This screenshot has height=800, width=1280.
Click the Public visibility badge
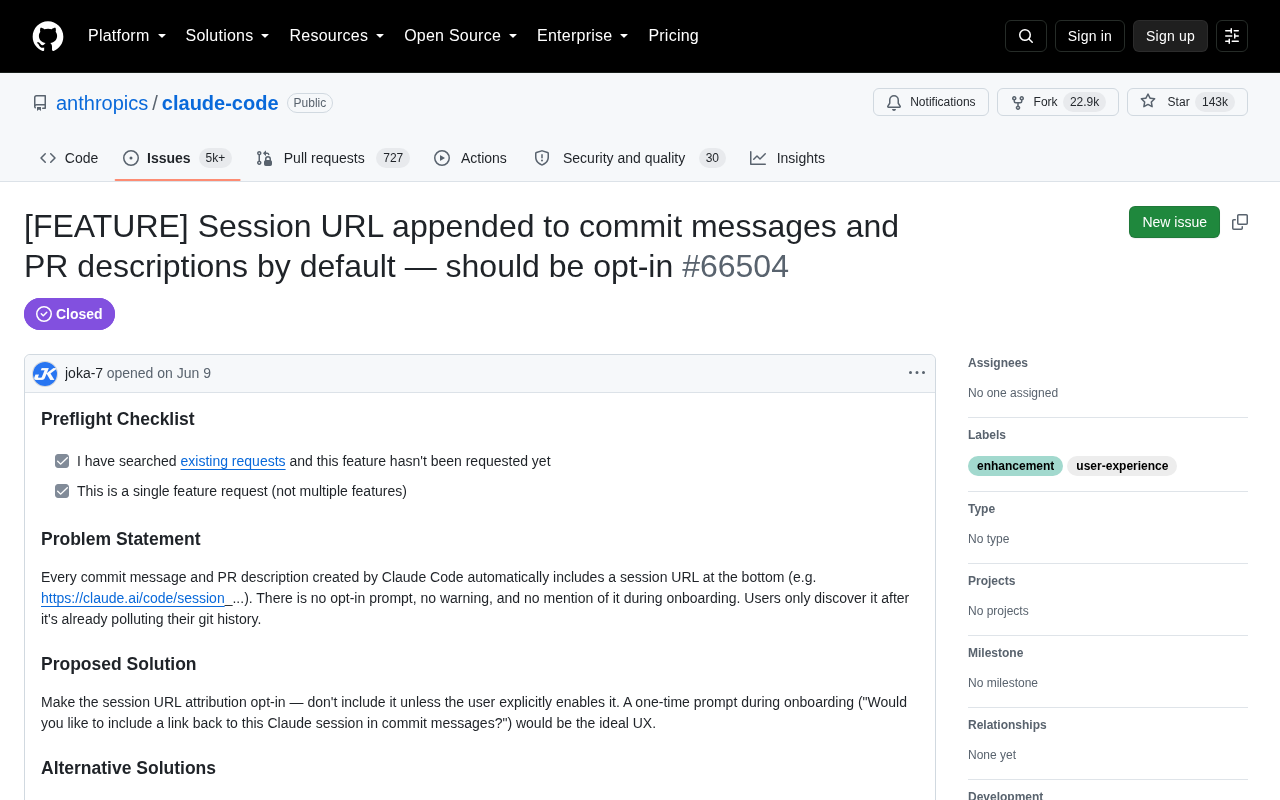click(310, 103)
